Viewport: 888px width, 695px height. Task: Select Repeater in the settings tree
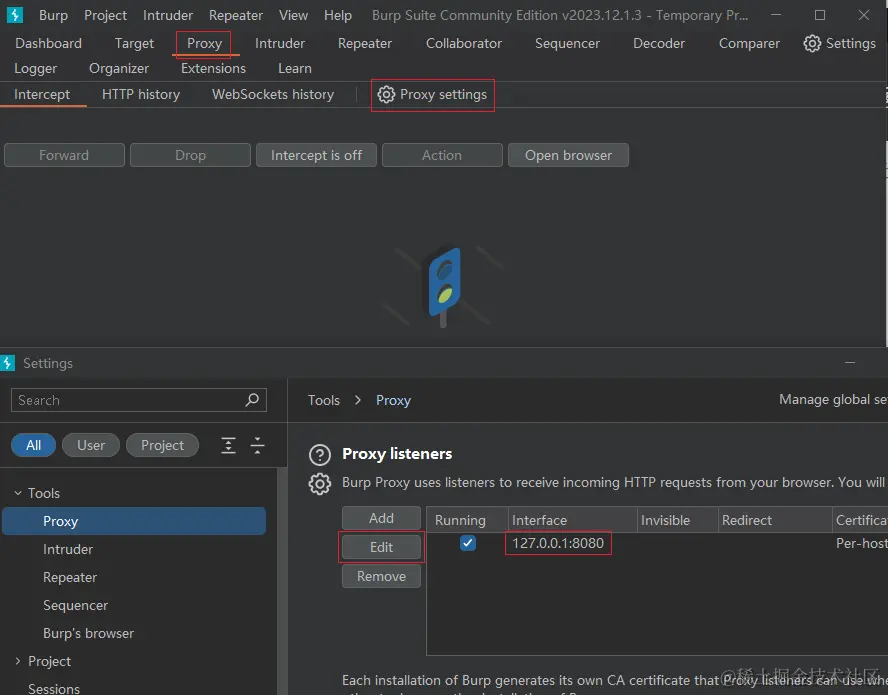70,577
